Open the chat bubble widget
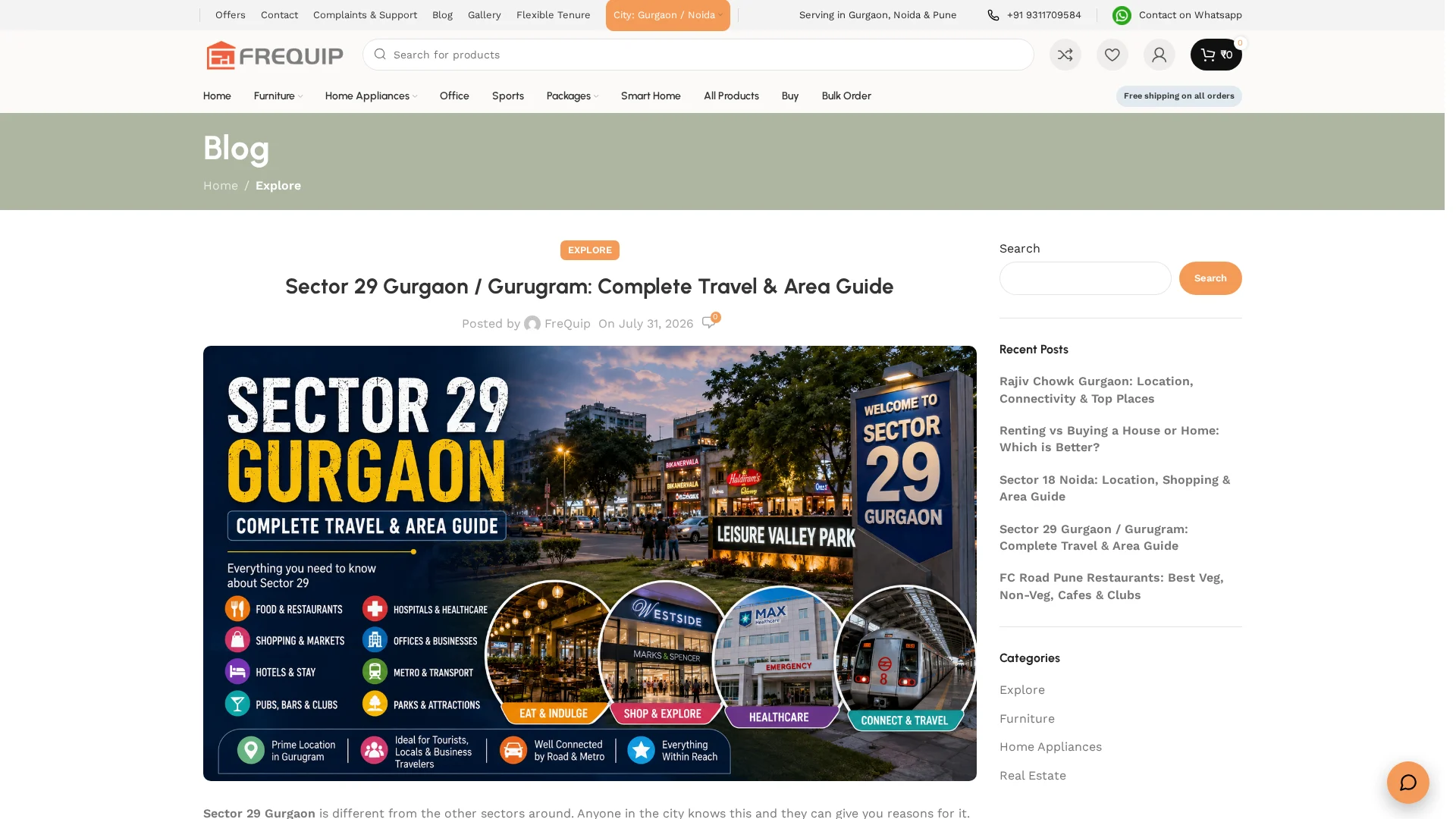 [1407, 782]
